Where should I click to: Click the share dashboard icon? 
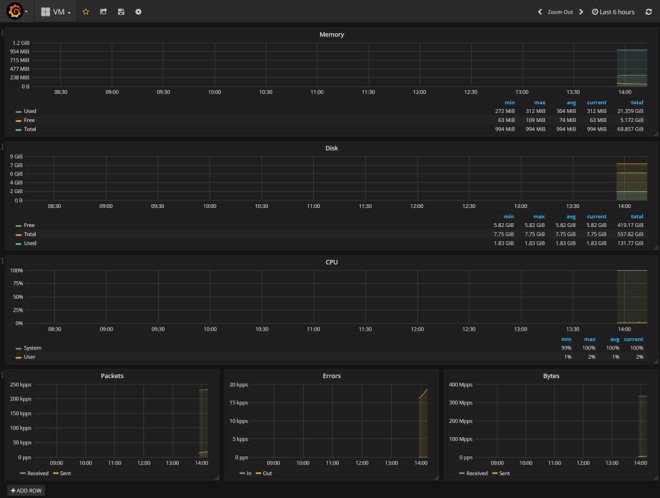103,12
